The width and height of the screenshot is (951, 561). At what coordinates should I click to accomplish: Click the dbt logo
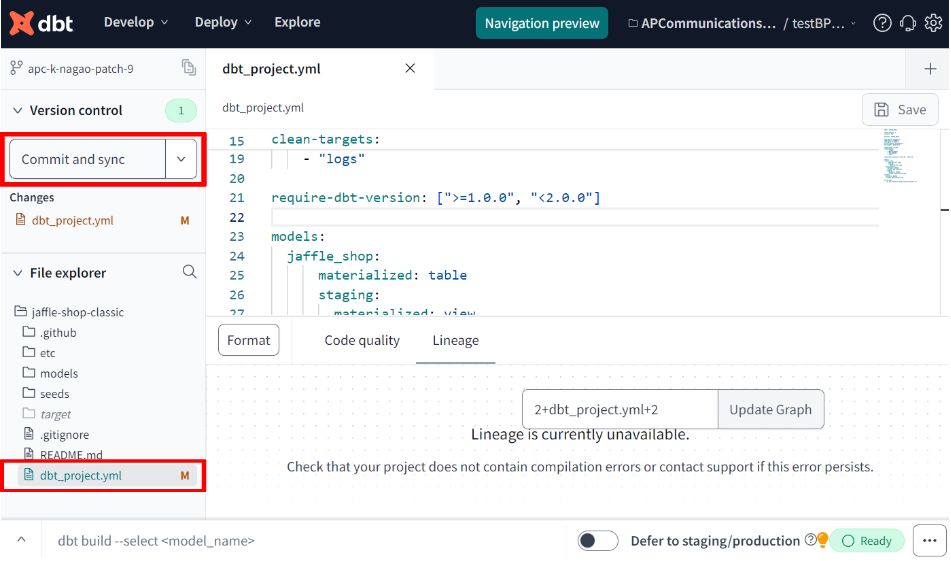pos(41,23)
